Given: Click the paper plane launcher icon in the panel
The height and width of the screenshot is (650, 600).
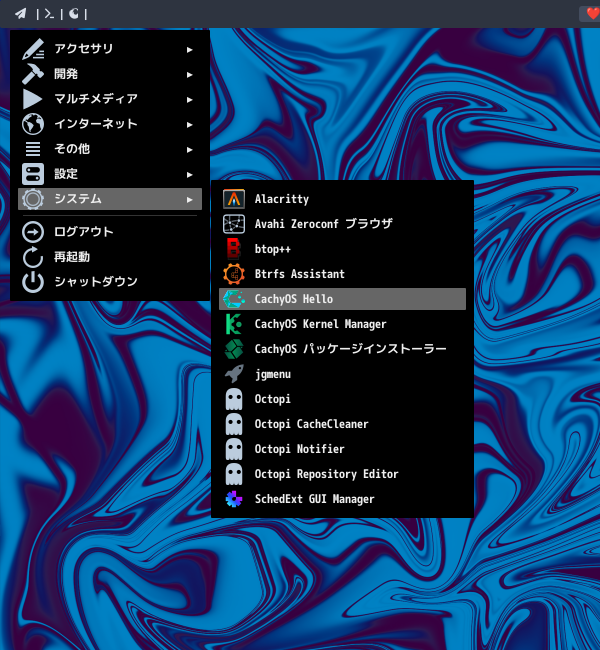Looking at the screenshot, I should [20, 14].
